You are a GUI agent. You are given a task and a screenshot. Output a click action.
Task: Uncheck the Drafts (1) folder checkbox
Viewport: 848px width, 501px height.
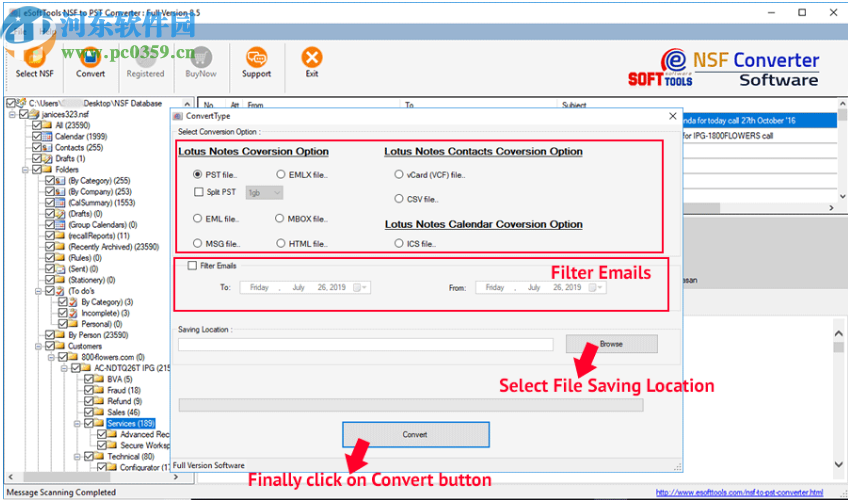click(37, 159)
